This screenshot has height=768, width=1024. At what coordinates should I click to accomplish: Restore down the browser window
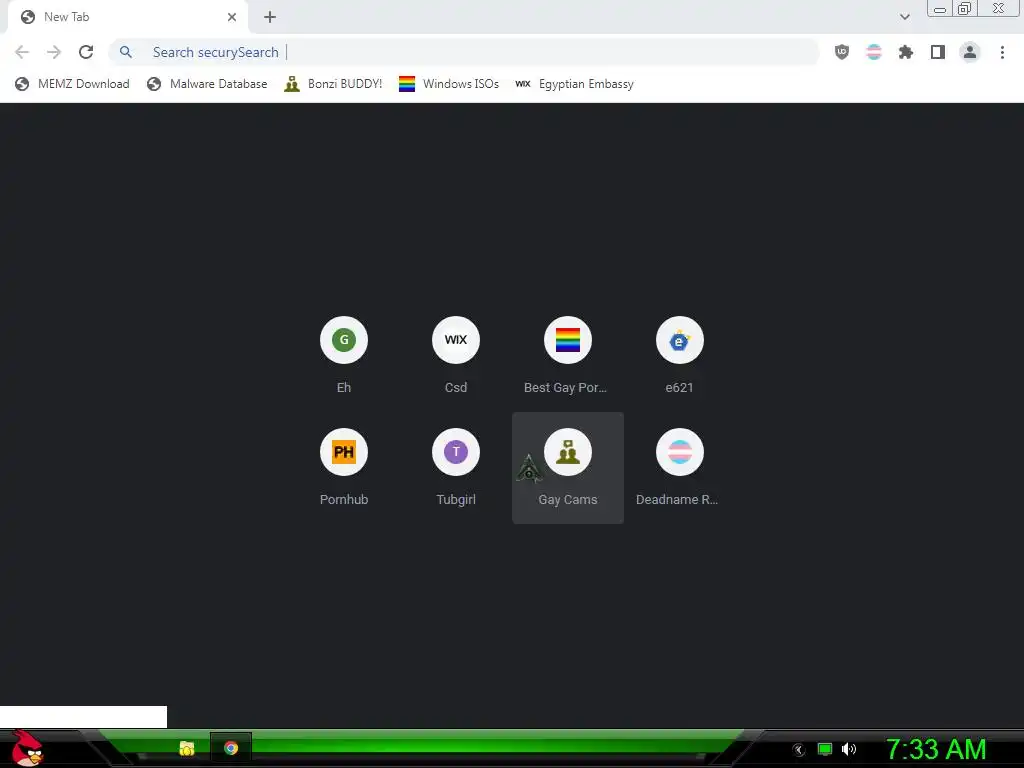965,8
